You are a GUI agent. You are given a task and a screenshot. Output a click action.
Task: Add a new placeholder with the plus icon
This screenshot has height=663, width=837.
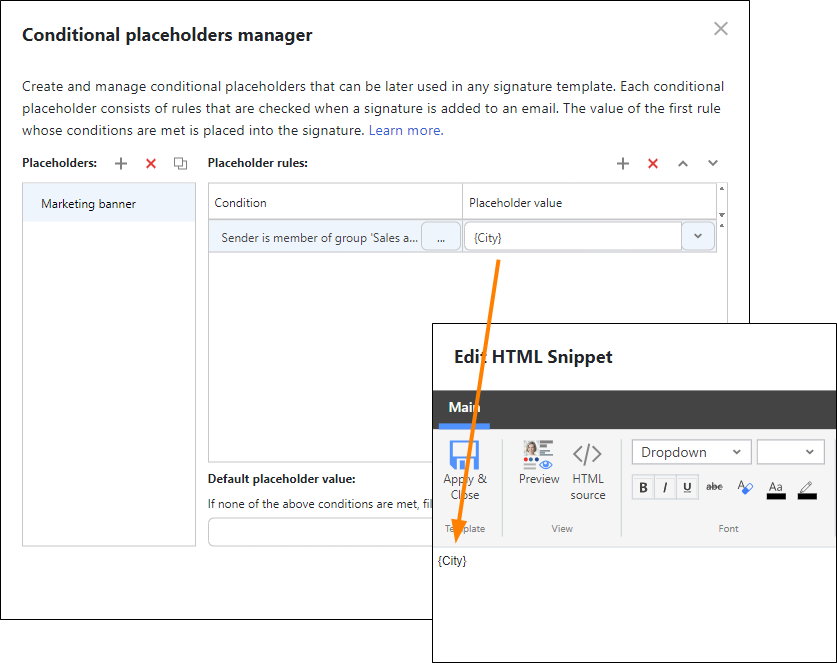pyautogui.click(x=121, y=163)
